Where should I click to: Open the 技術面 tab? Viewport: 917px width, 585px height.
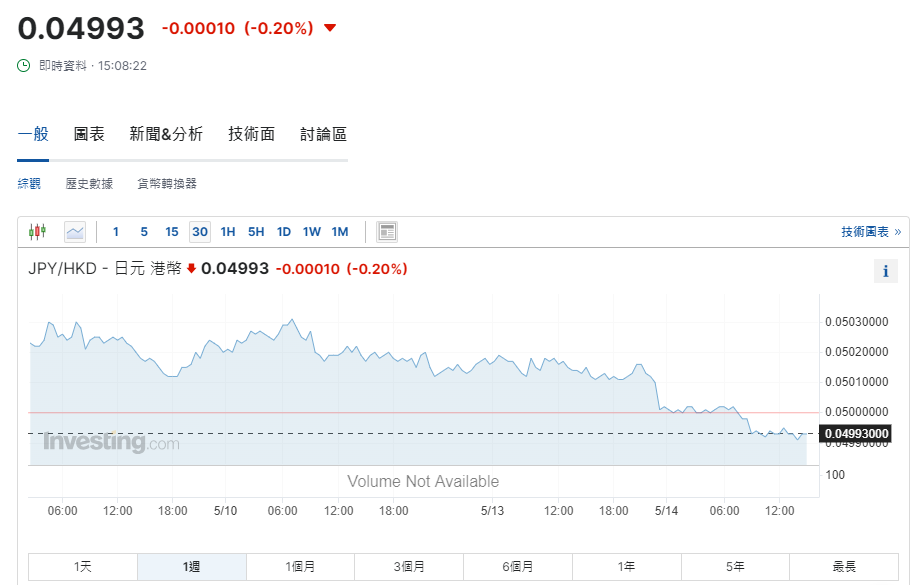click(251, 134)
